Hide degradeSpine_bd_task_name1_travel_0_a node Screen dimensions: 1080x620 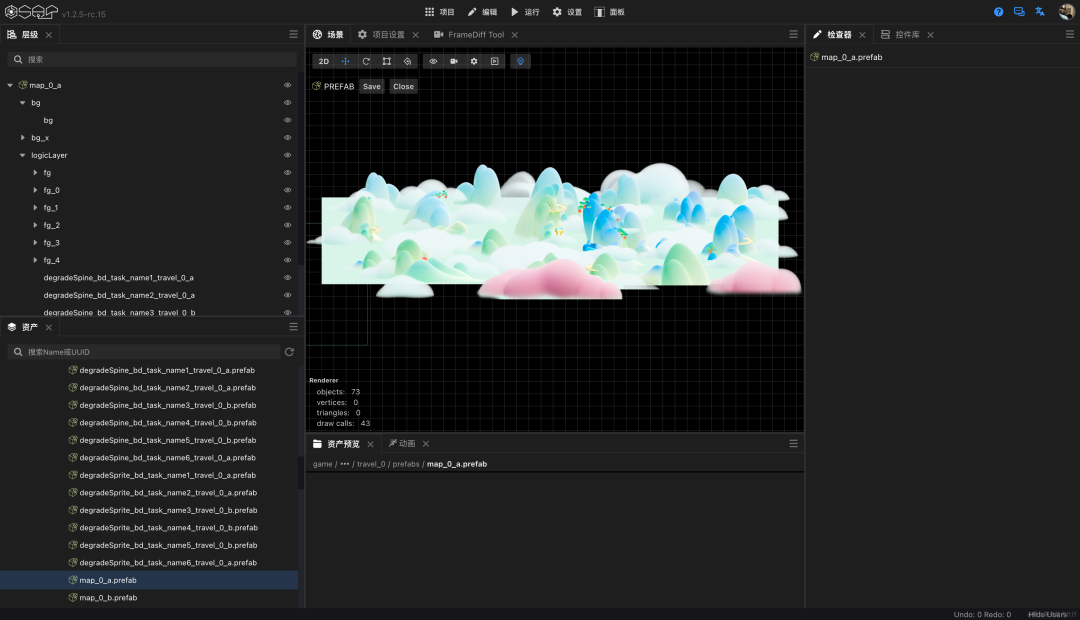(x=288, y=278)
